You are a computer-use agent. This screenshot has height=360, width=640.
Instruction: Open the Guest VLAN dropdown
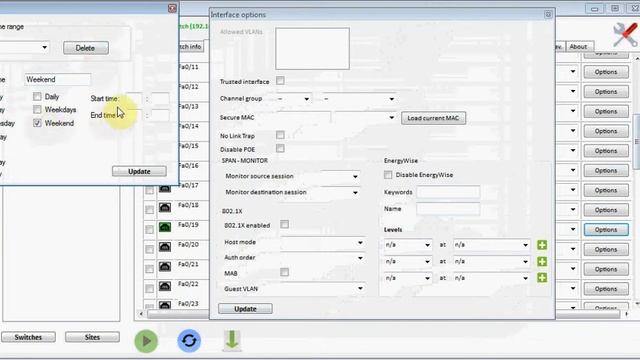pos(322,289)
